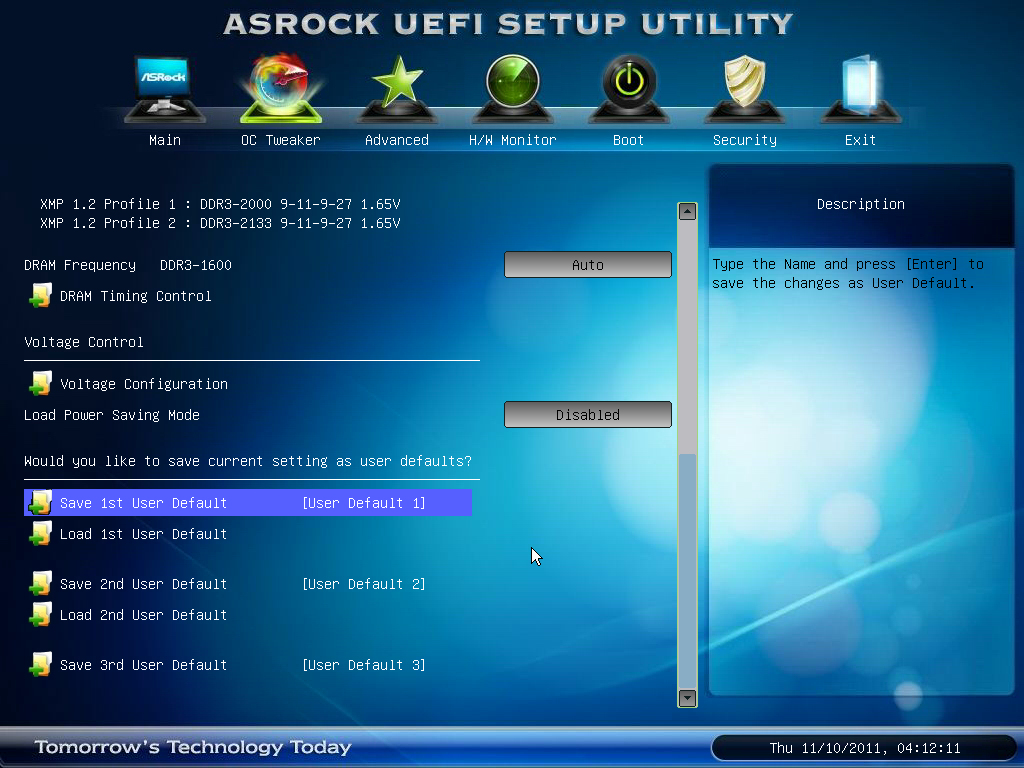1024x768 pixels.
Task: Open the DRAM Frequency Auto dropdown
Action: click(588, 264)
